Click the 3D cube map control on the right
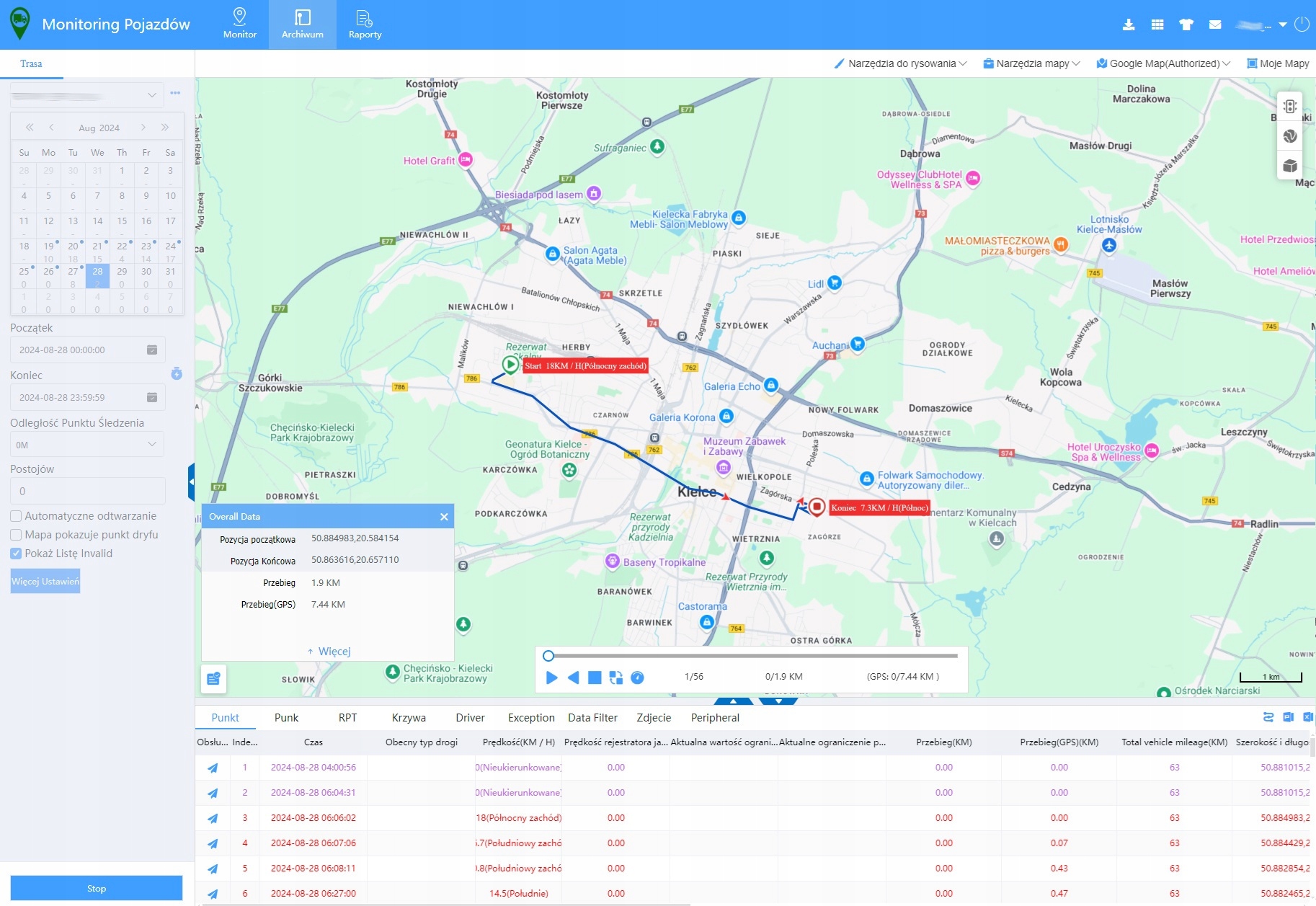 pos(1289,166)
